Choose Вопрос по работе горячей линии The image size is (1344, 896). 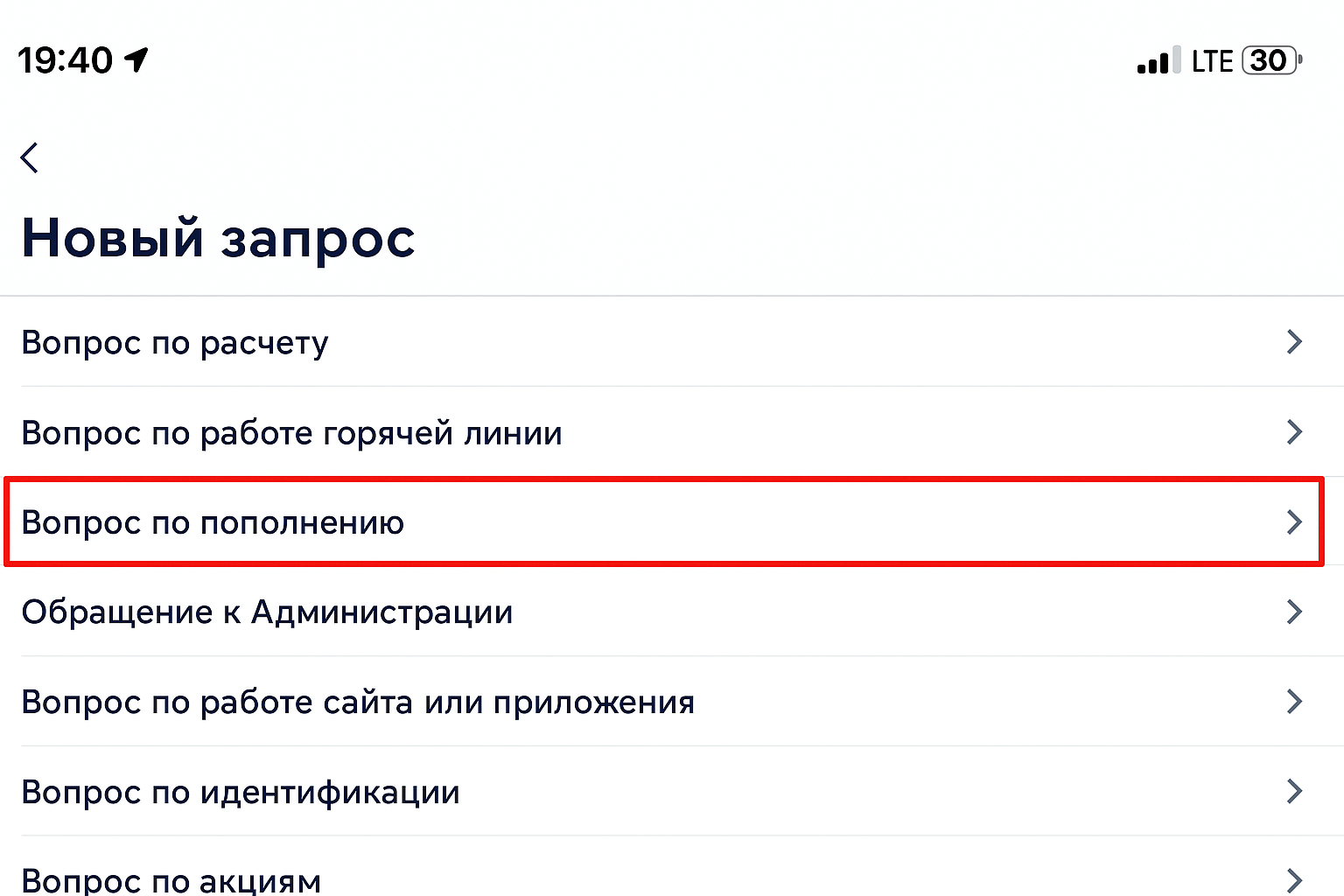click(291, 432)
